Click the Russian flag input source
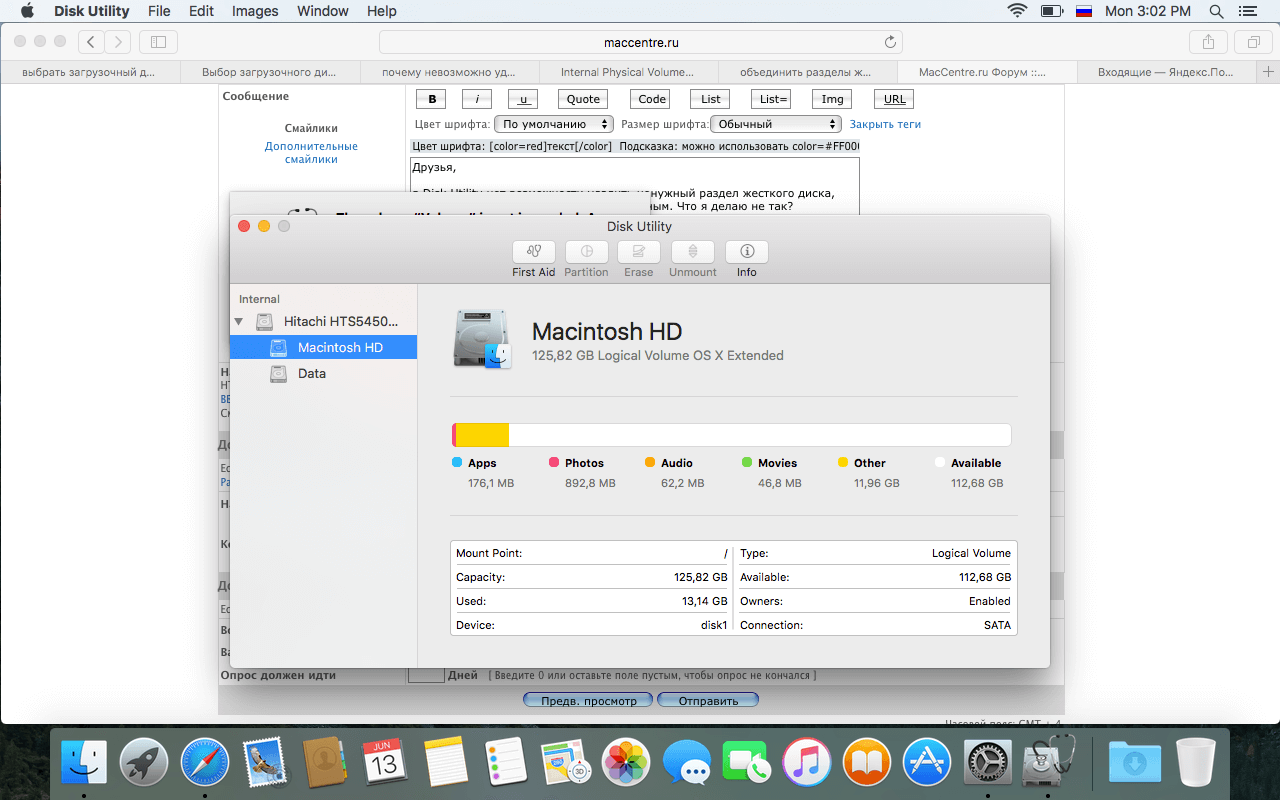 (1084, 11)
